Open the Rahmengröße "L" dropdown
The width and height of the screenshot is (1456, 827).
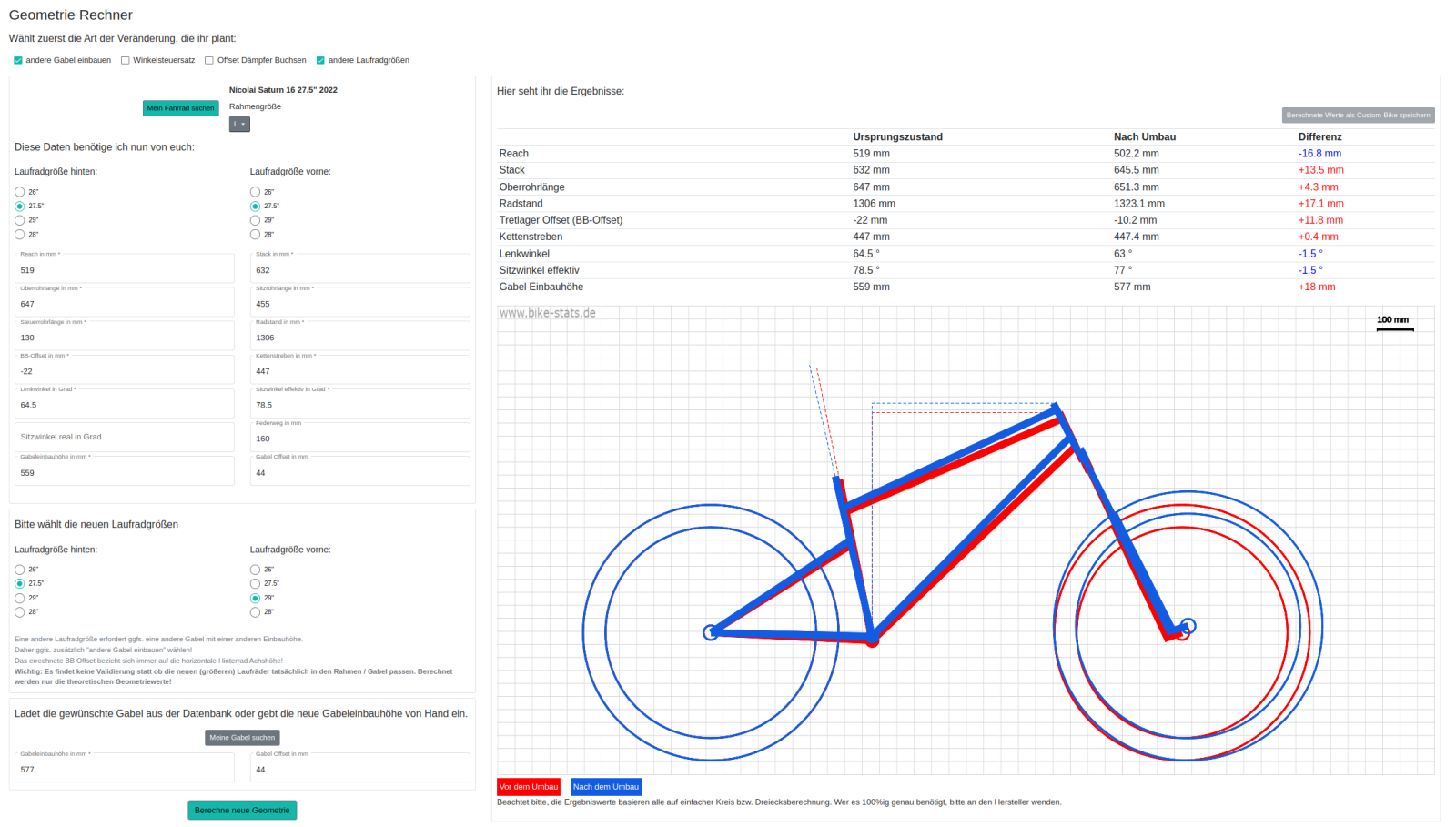click(x=239, y=125)
